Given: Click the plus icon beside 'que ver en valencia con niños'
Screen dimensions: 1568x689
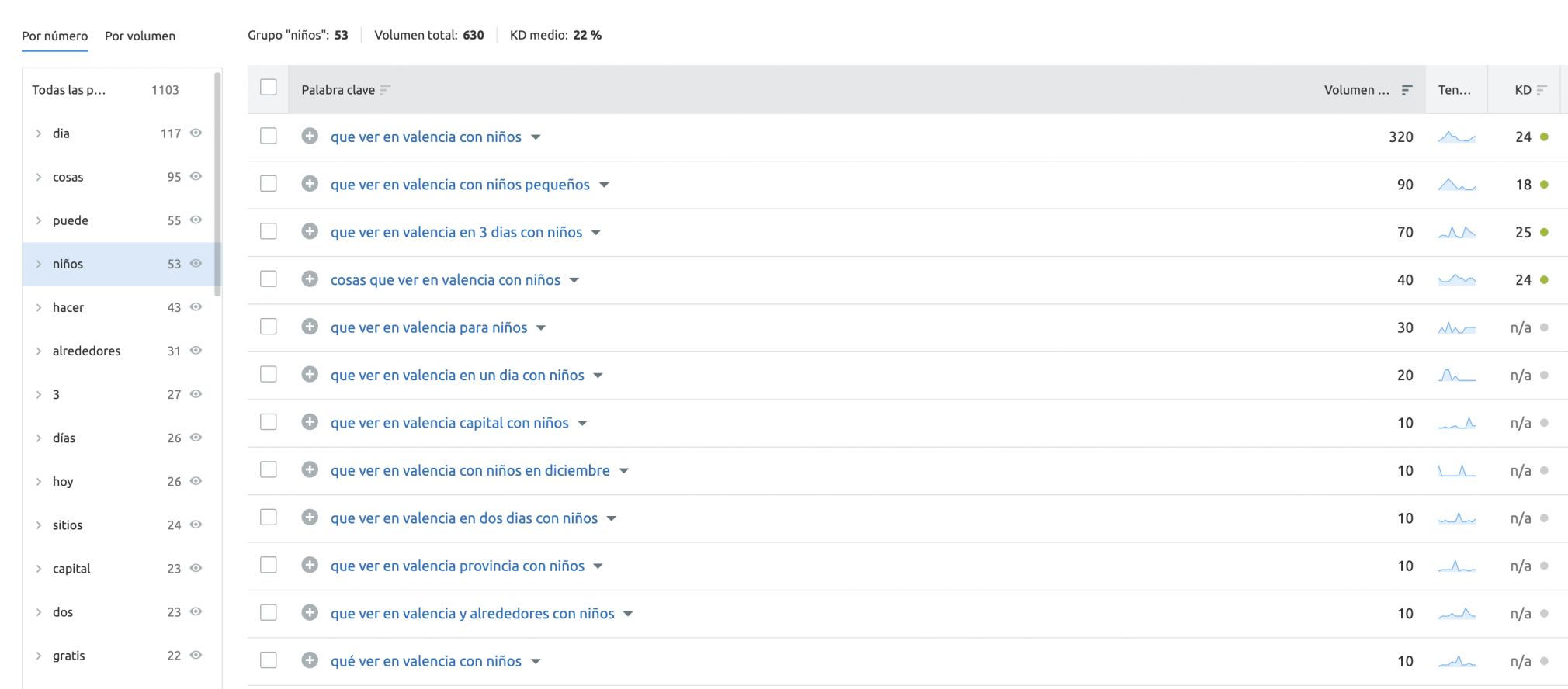Looking at the screenshot, I should 310,137.
